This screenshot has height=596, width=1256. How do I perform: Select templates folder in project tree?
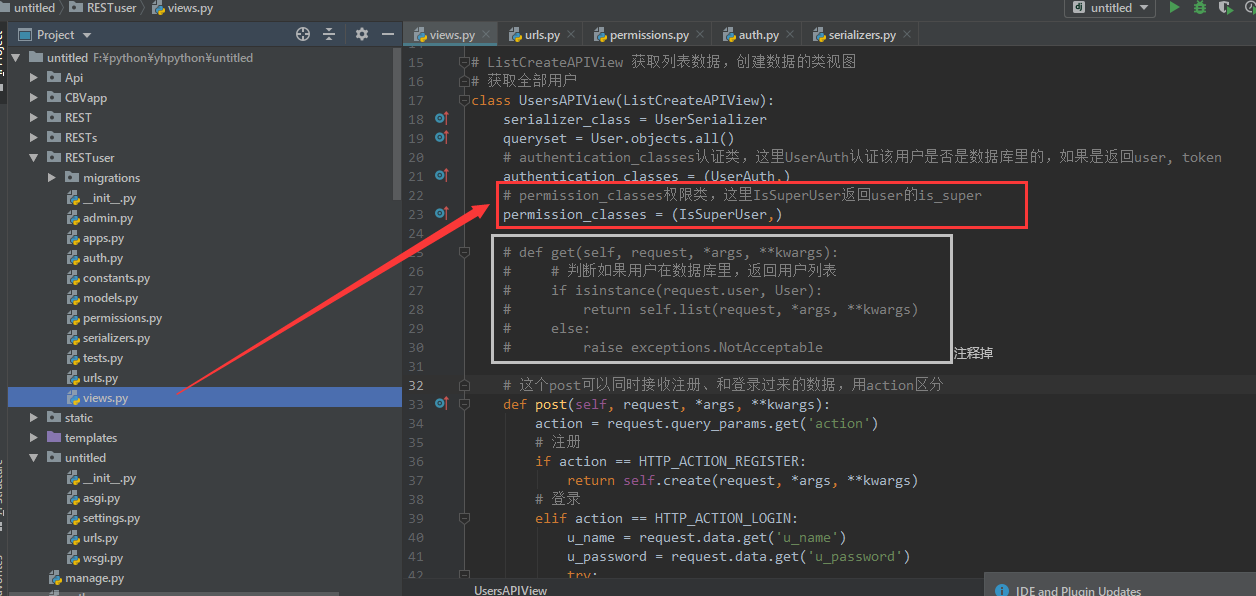tap(91, 438)
